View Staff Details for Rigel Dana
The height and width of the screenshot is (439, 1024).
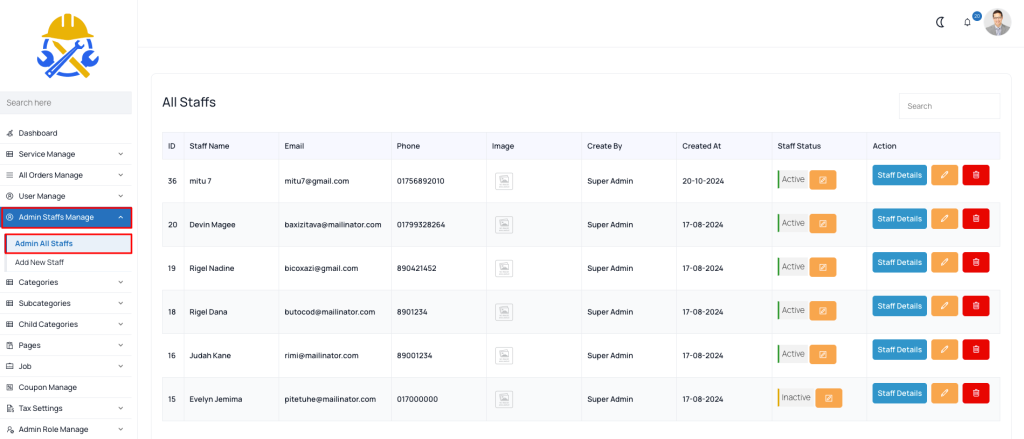pos(899,306)
